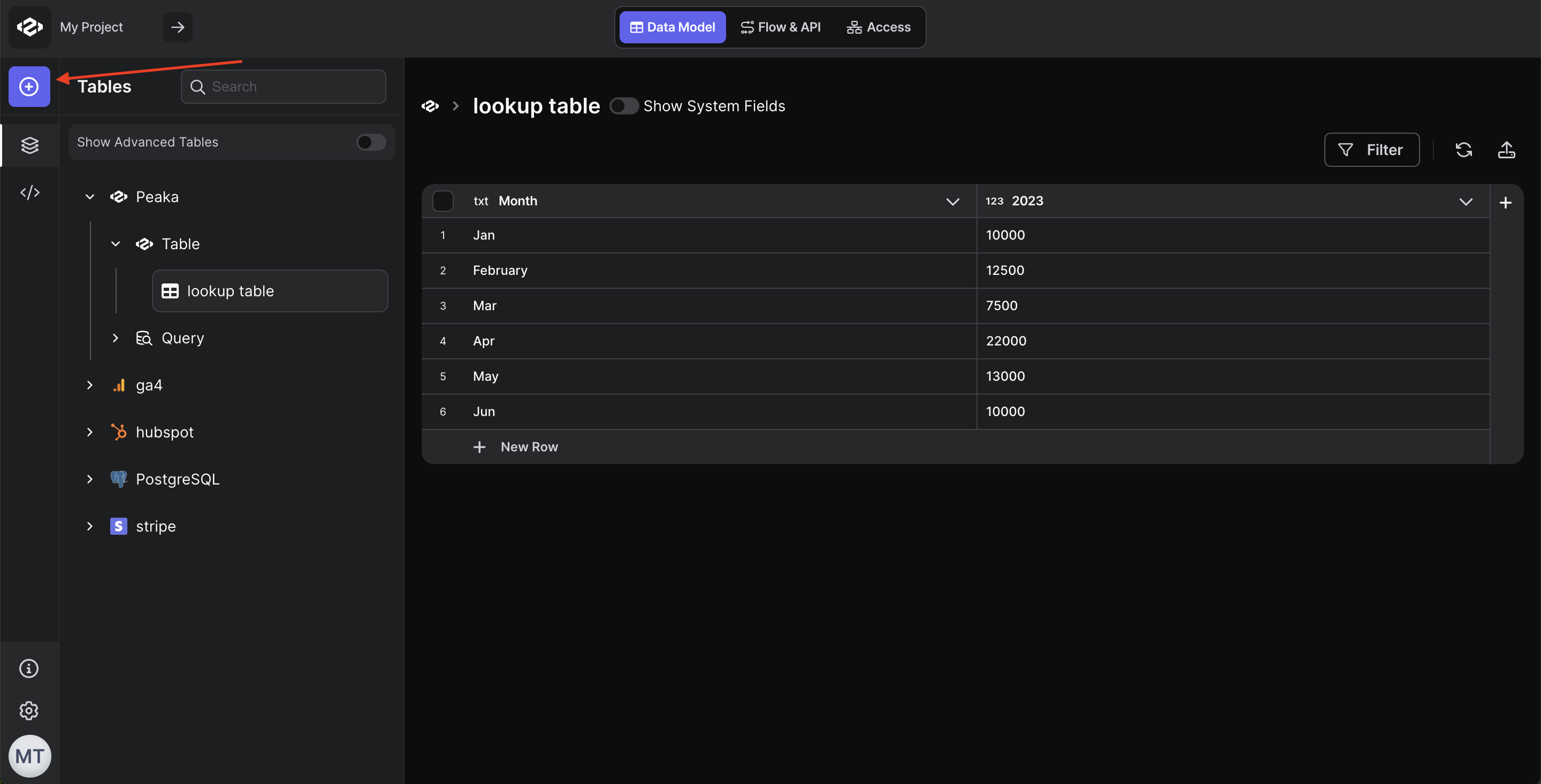Open the Peaka logo home icon
The height and width of the screenshot is (784, 1541).
pos(29,27)
